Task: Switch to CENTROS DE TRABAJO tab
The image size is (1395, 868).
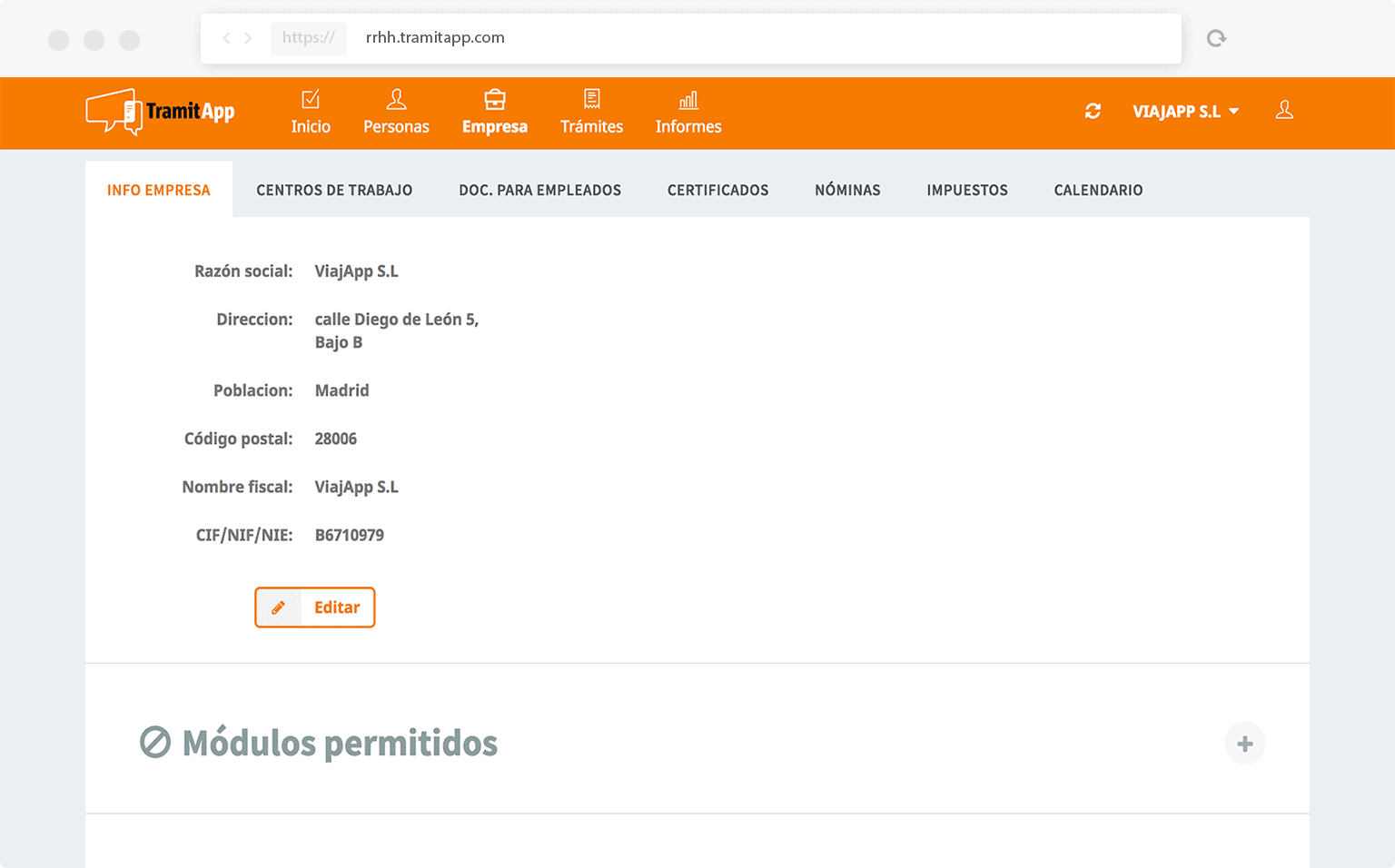Action: tap(334, 190)
